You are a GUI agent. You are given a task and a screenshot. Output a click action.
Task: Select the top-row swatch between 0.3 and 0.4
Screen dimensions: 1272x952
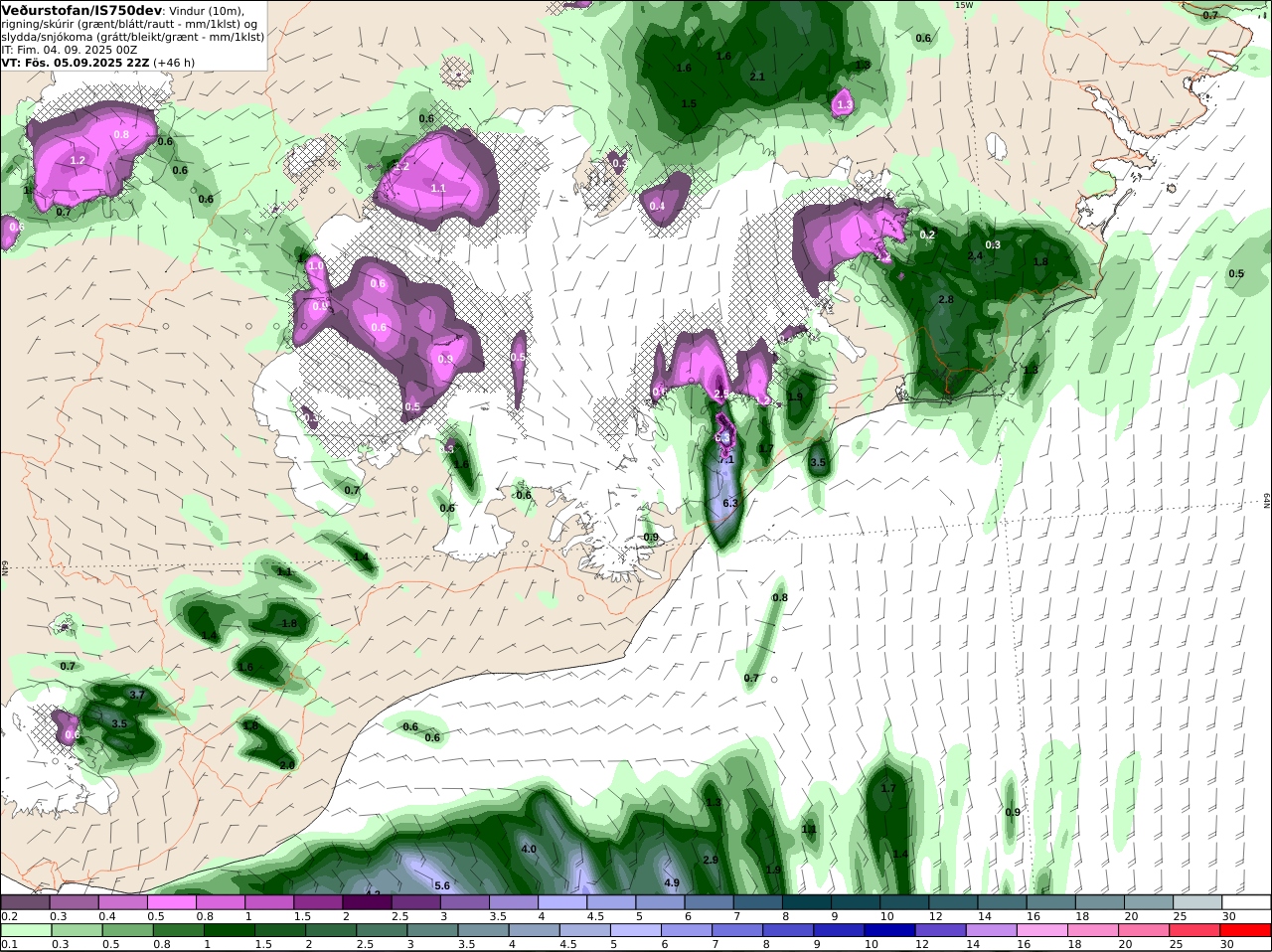tap(75, 902)
